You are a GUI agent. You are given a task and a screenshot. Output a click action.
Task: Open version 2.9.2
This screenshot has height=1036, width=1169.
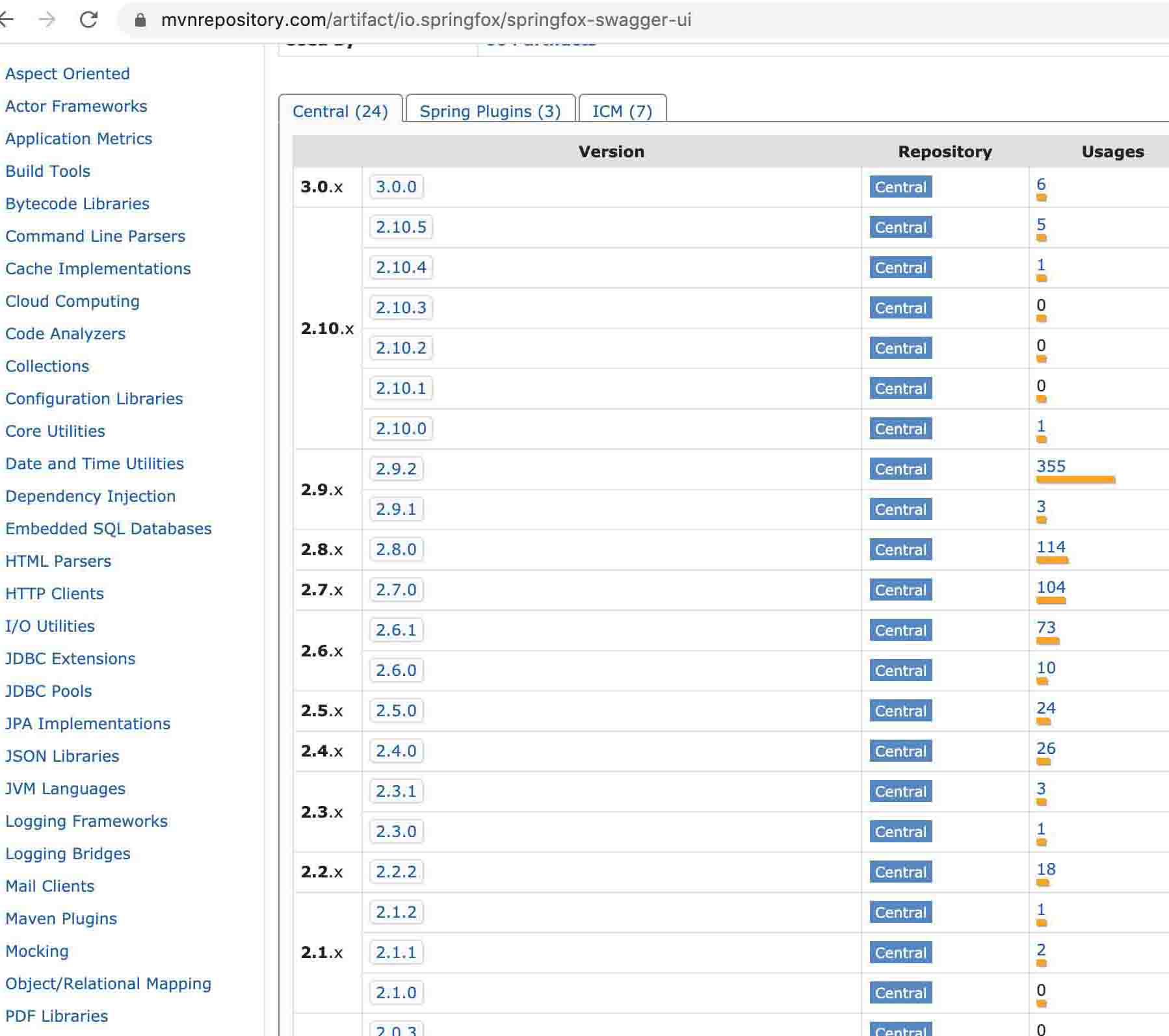pyautogui.click(x=396, y=469)
